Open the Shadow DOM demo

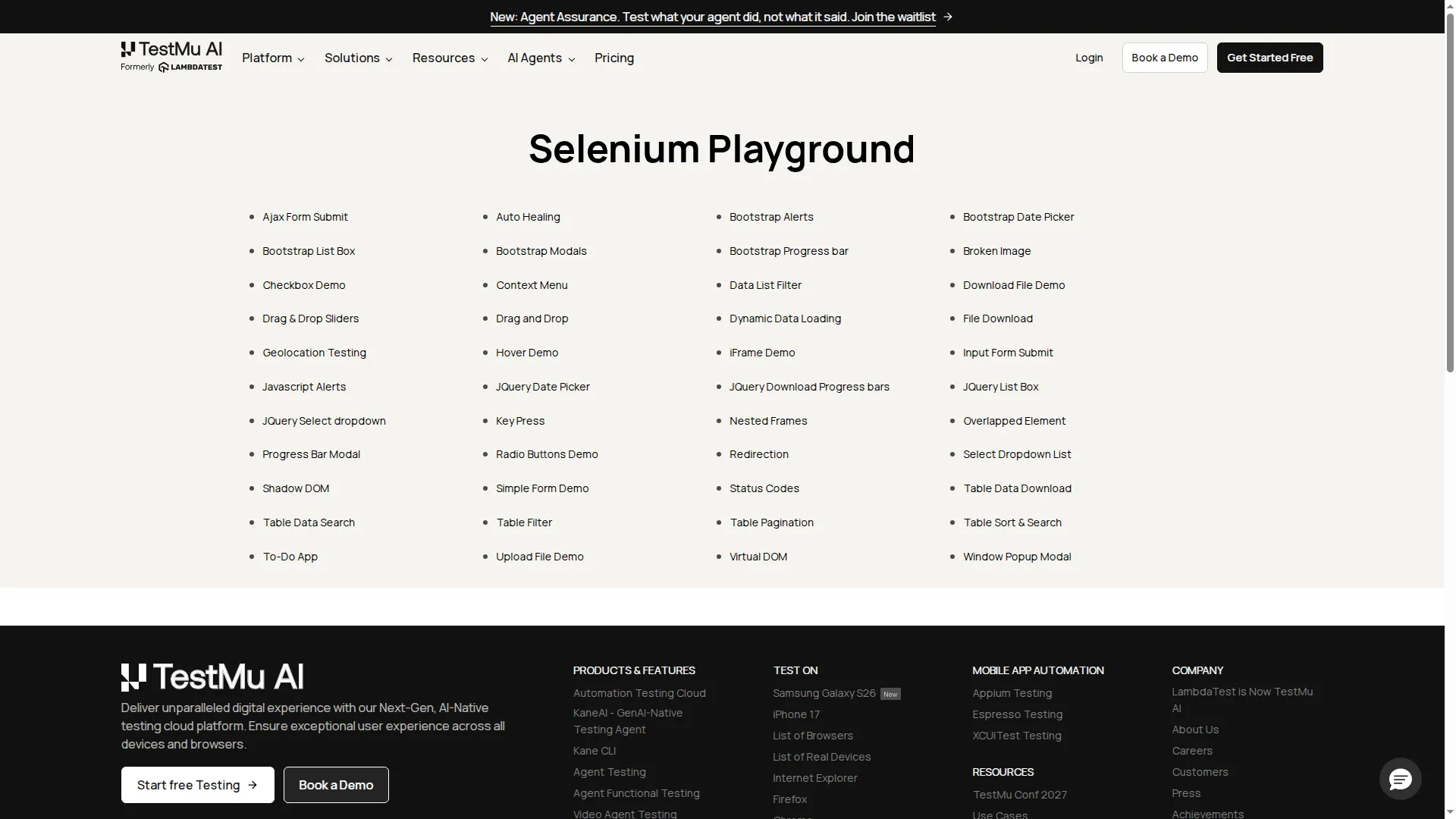tap(296, 488)
